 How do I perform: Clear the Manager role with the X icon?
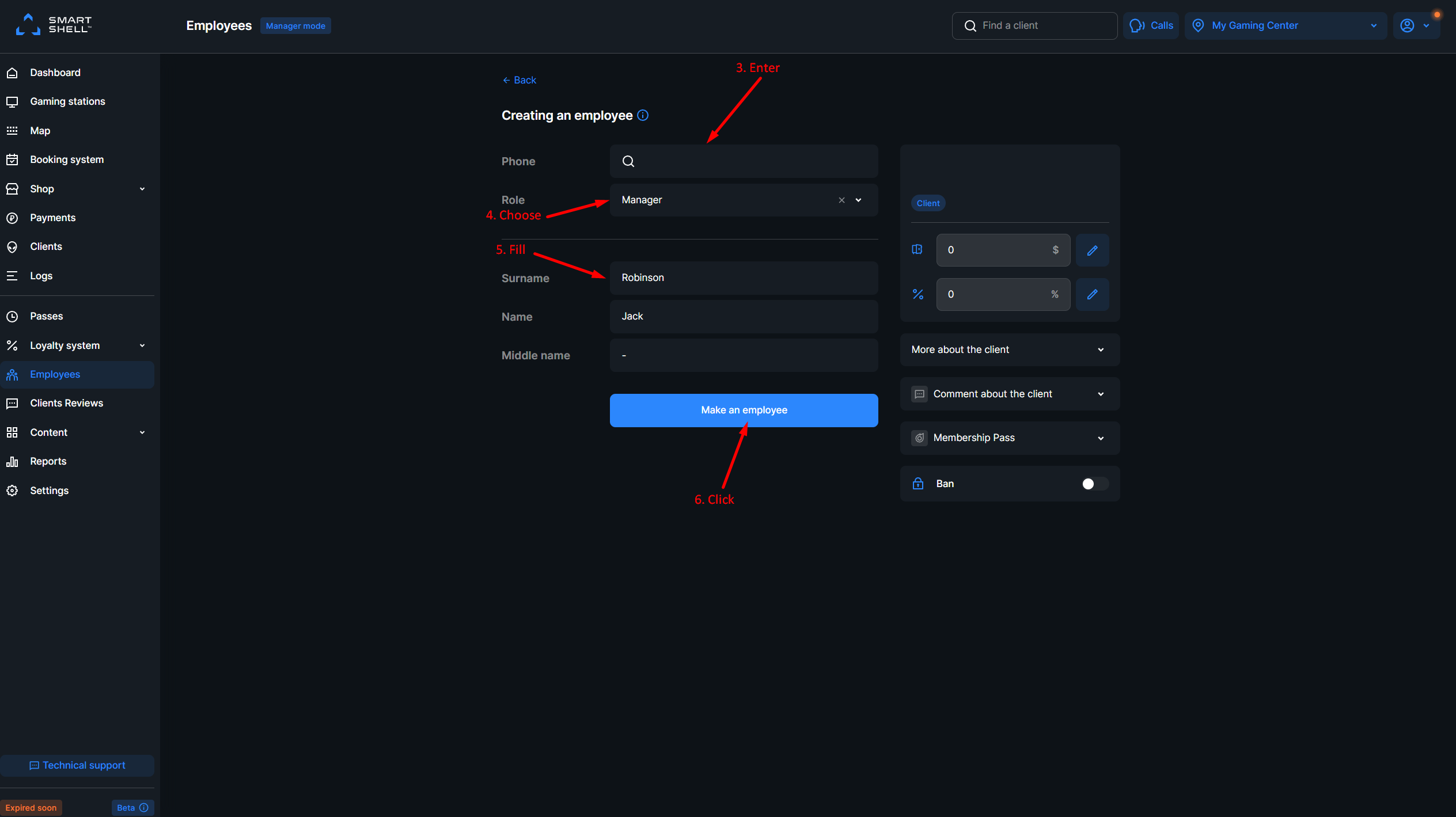pos(841,200)
